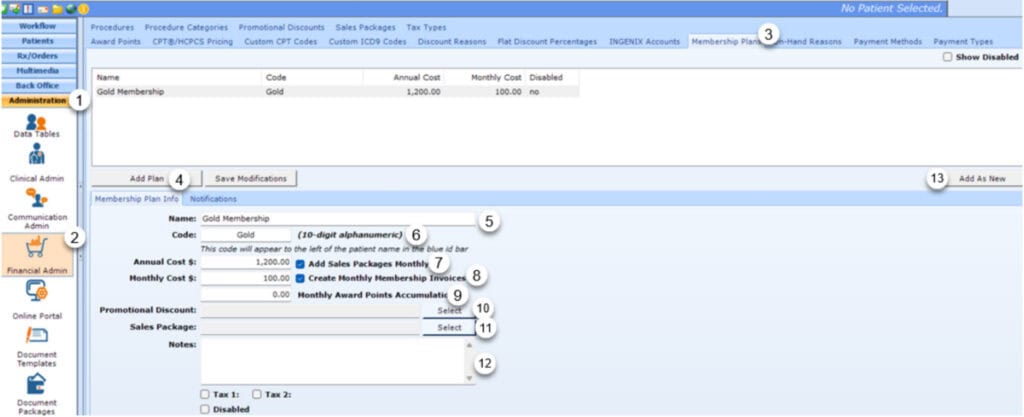Enable the Tax 1 checkbox
The height and width of the screenshot is (417, 1024).
(206, 394)
